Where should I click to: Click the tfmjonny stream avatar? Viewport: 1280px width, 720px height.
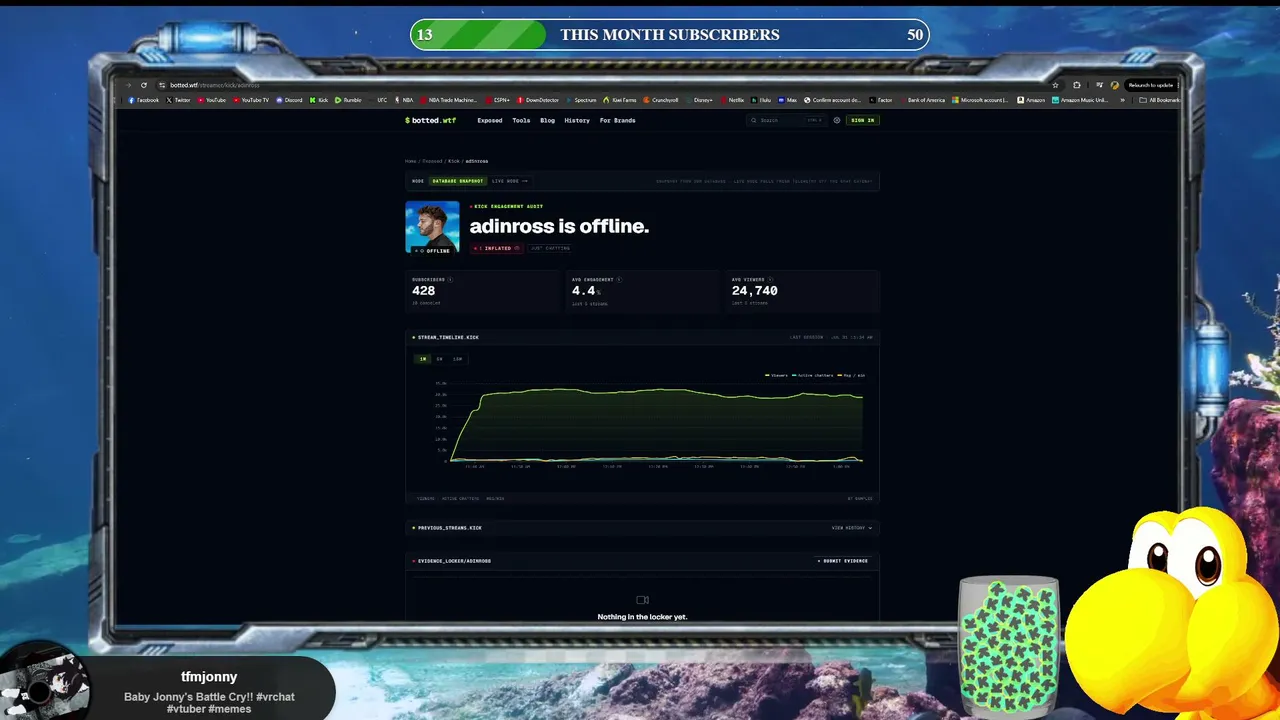coord(45,686)
